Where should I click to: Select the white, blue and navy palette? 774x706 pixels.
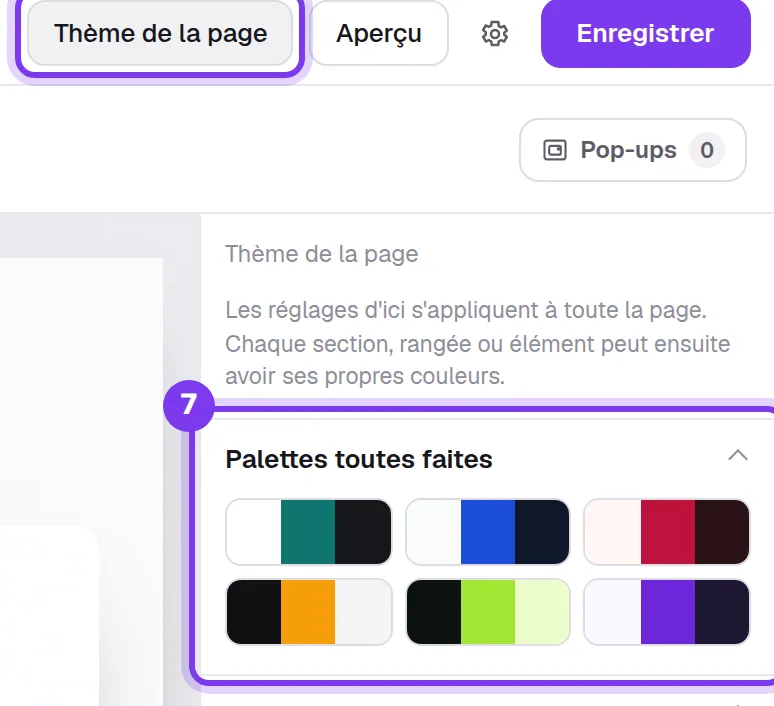click(488, 532)
